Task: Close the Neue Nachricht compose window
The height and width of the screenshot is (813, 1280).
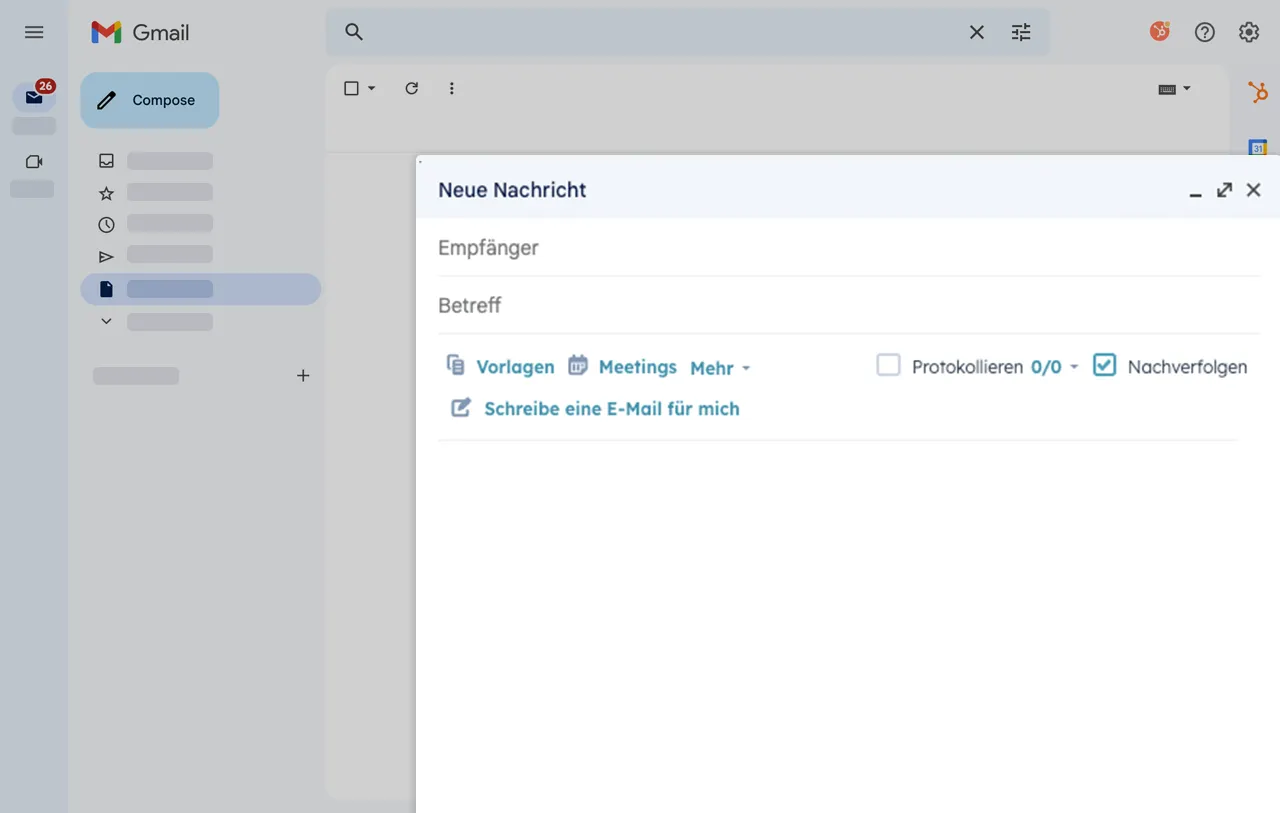Action: click(1253, 190)
